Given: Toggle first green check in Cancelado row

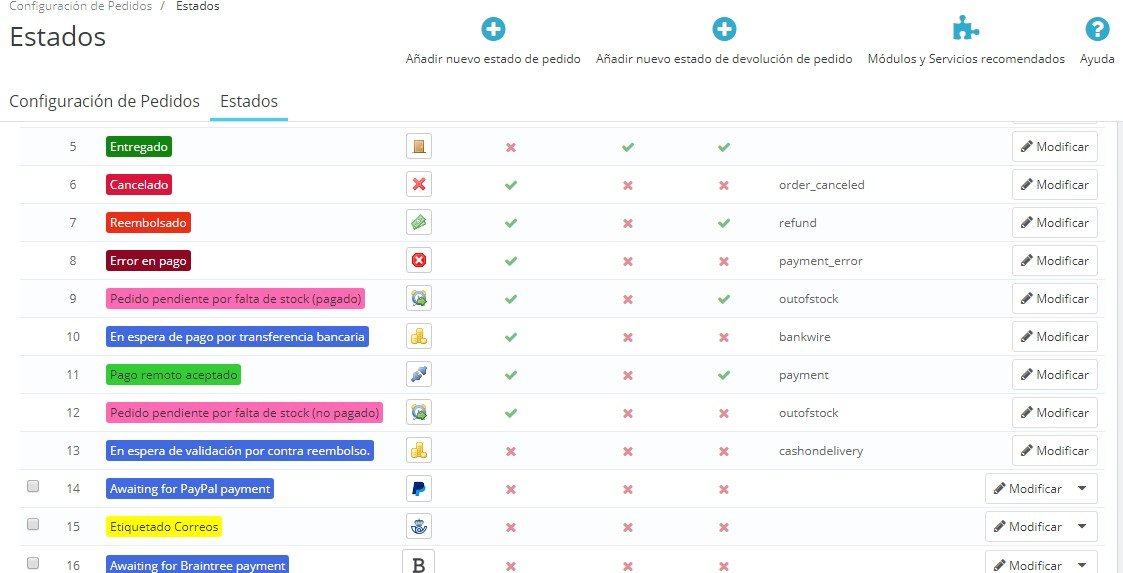Looking at the screenshot, I should (x=511, y=185).
